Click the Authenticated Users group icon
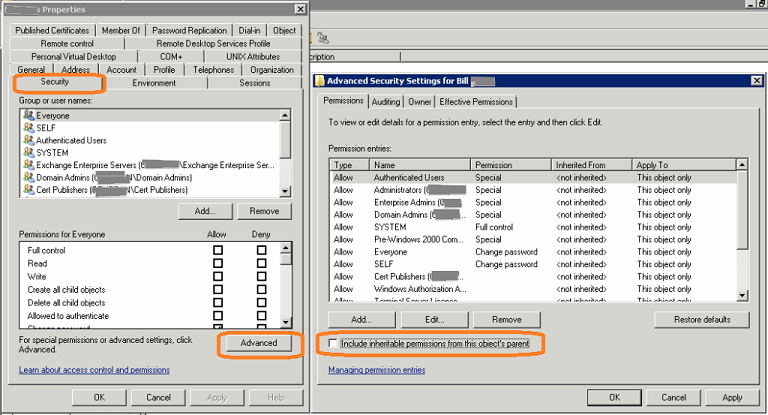The width and height of the screenshot is (768, 415). point(28,140)
